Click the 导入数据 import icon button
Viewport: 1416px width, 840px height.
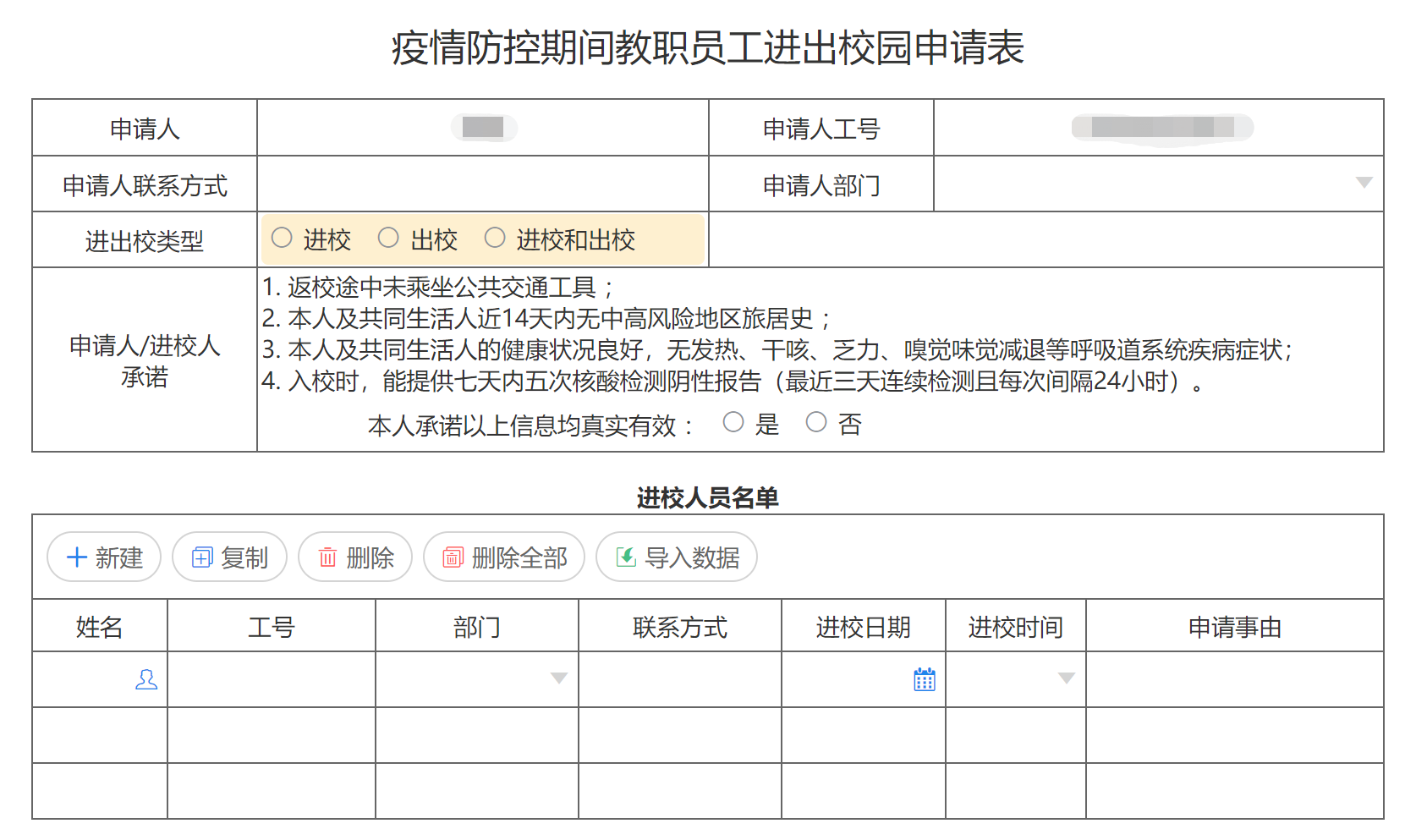point(626,557)
